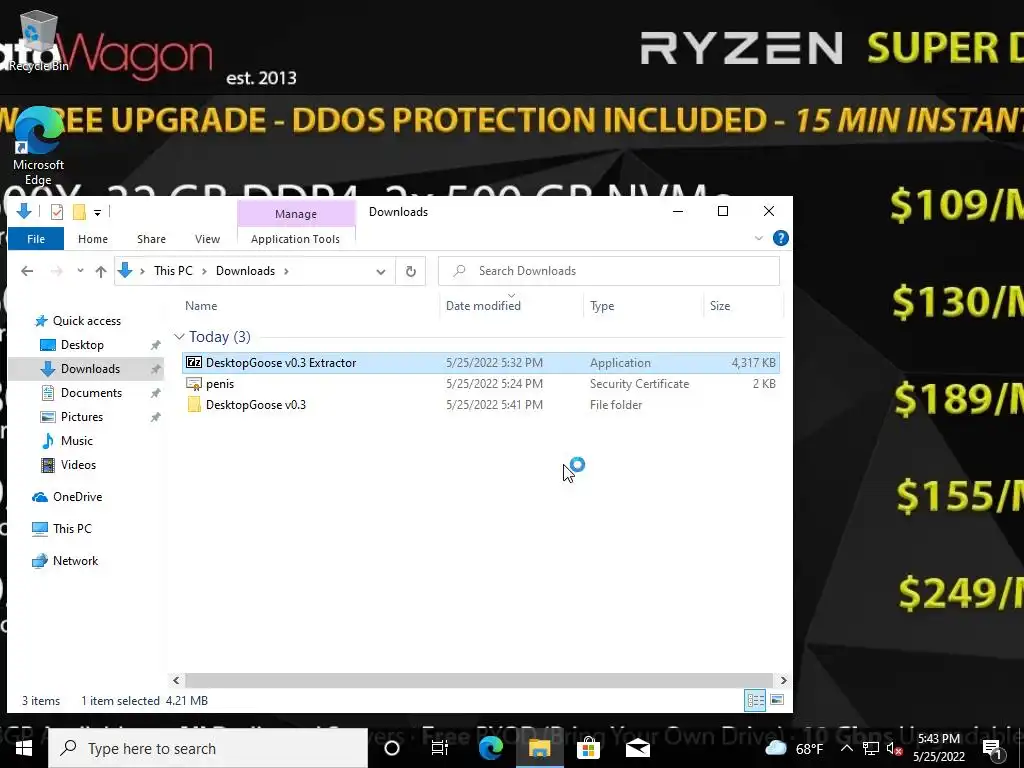Select the penis security certificate file

[481, 383]
